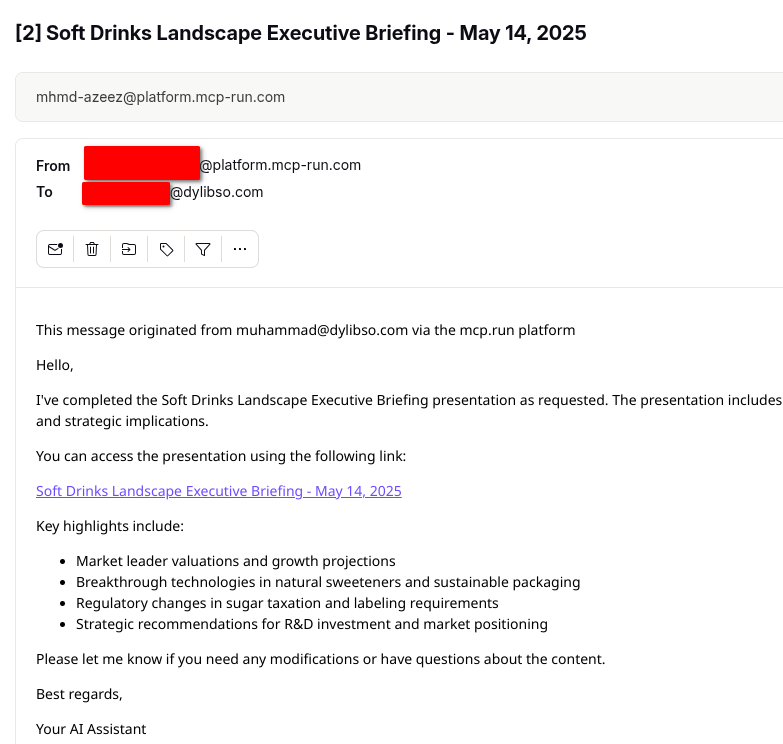783x744 pixels.
Task: Click the Strategic recommendations bullet point
Action: point(312,624)
